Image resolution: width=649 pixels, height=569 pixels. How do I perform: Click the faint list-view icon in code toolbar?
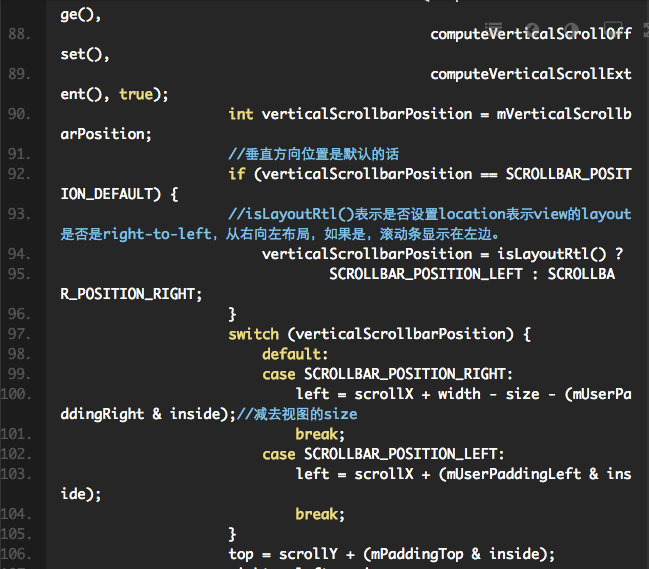(493, 29)
